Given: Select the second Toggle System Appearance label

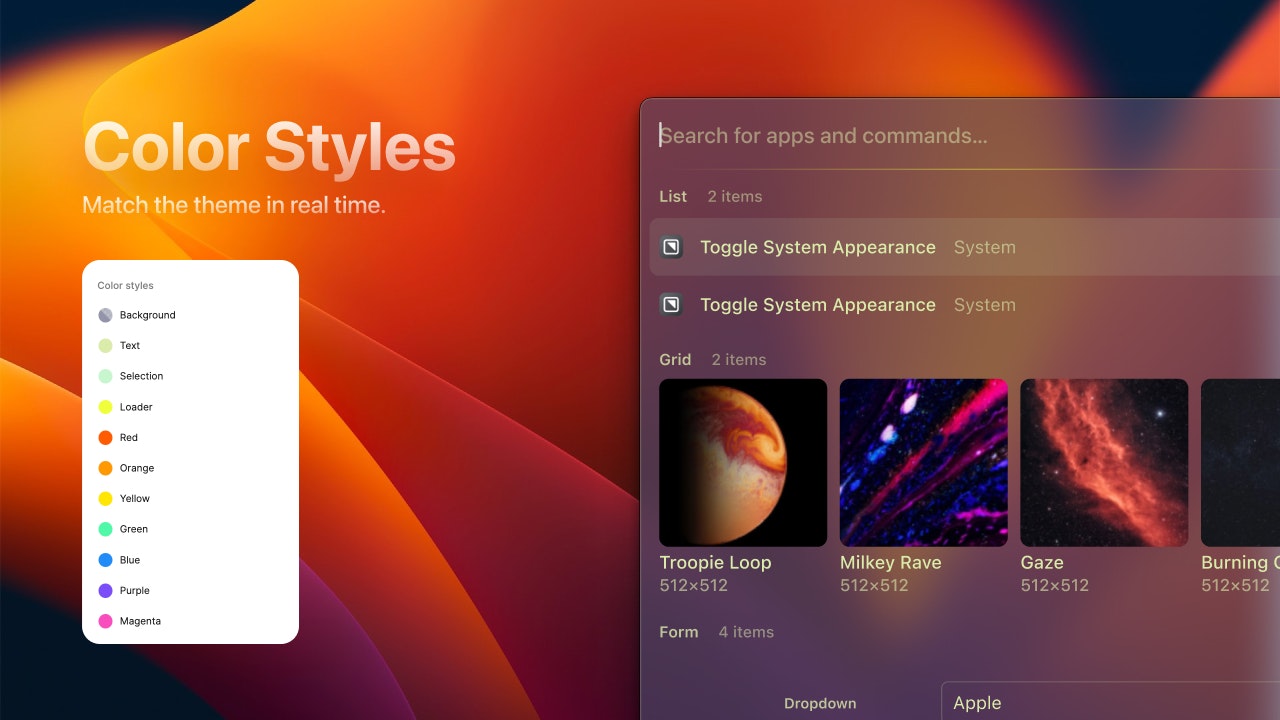Looking at the screenshot, I should tap(818, 305).
